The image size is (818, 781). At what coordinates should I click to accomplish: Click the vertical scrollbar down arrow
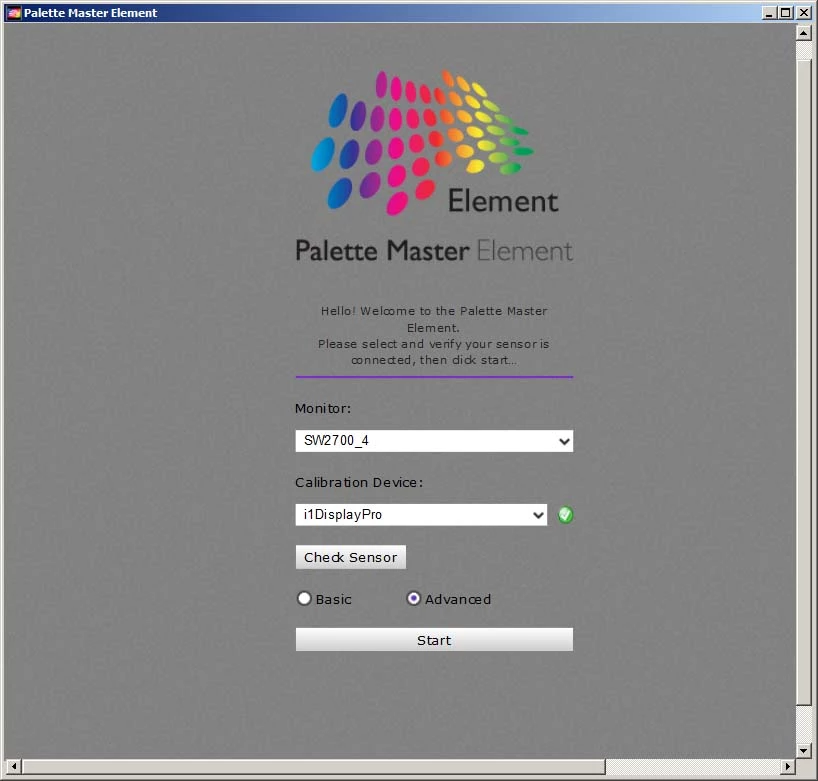point(803,751)
